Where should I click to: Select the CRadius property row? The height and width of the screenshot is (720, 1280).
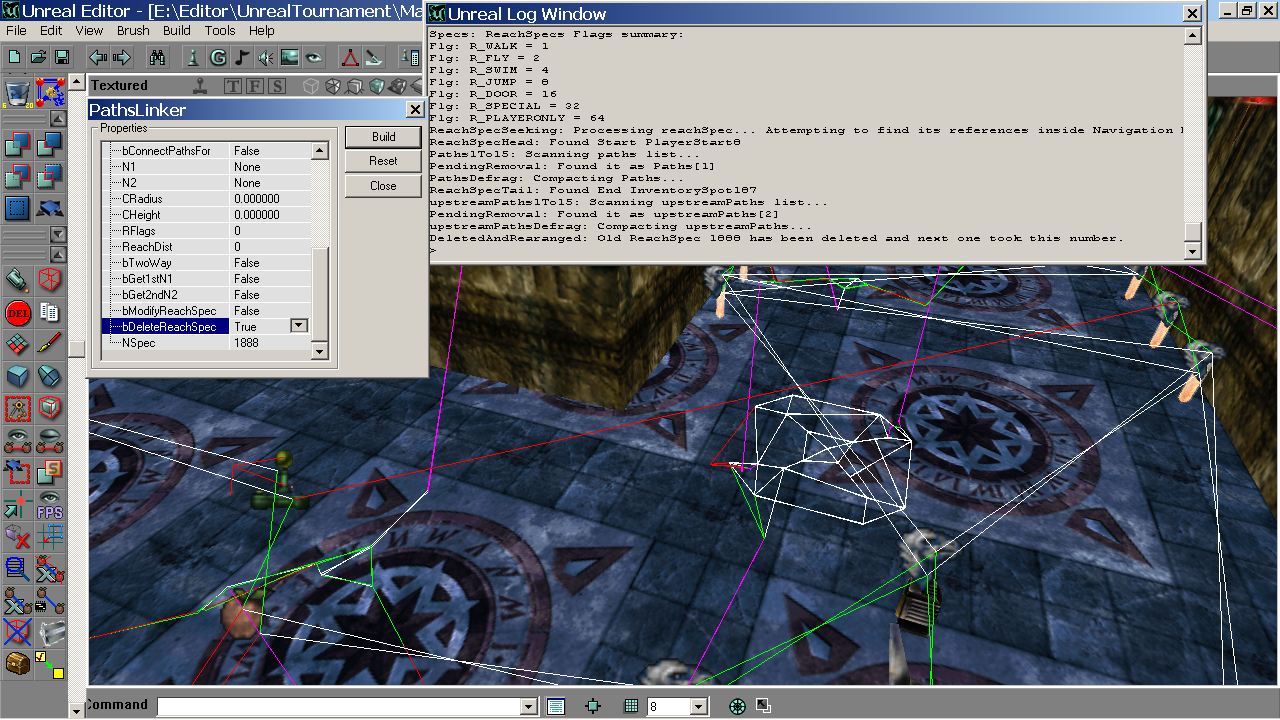[x=209, y=199]
